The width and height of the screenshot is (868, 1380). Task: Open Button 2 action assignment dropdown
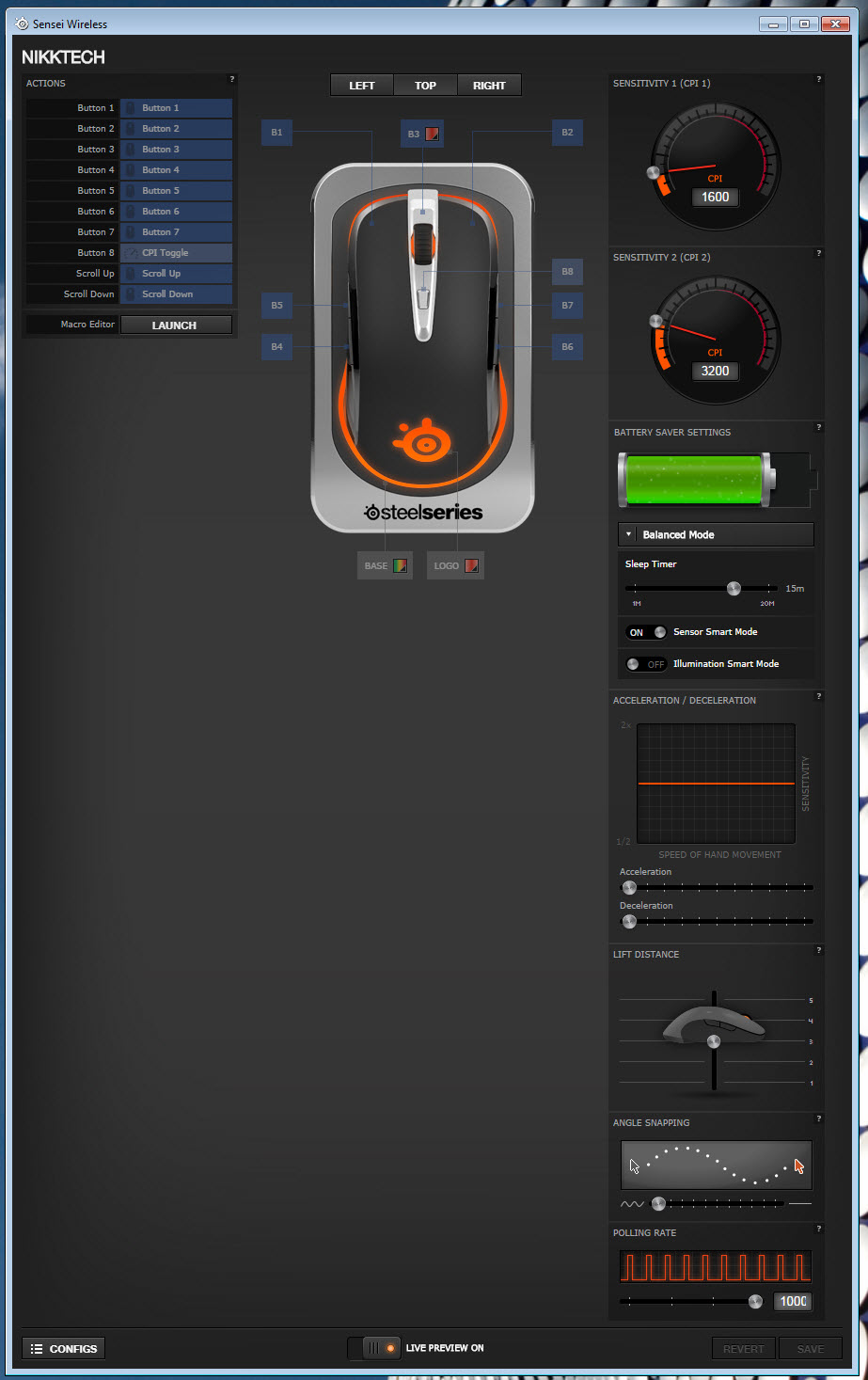176,129
